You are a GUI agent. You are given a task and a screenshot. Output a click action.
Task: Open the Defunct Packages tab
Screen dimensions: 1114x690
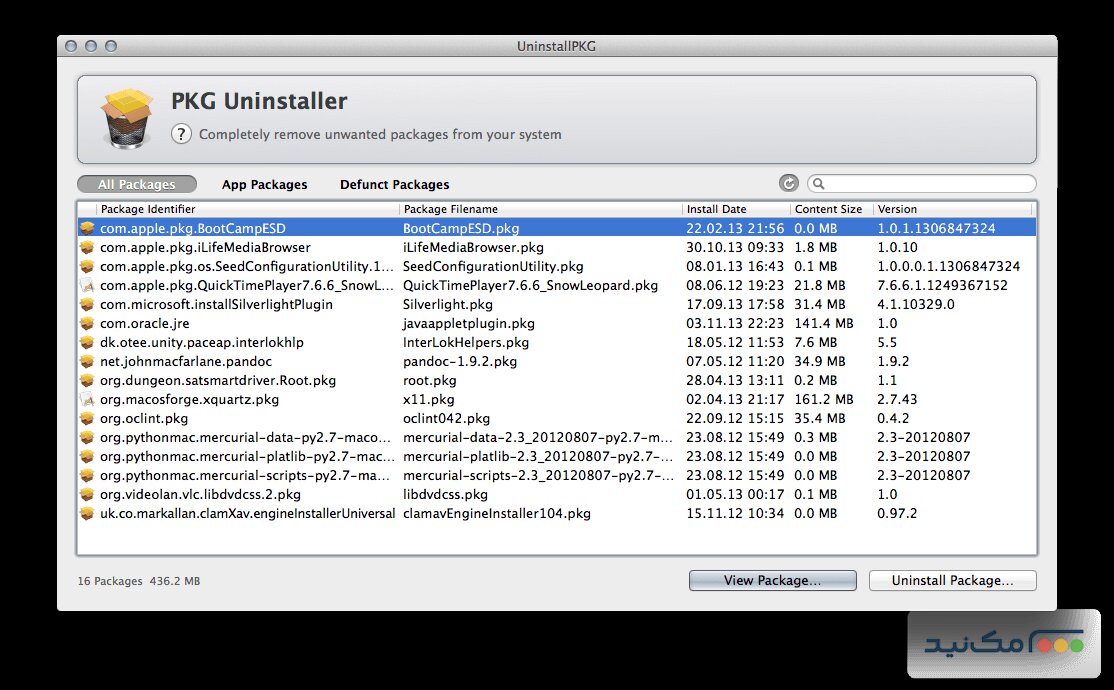coord(394,184)
